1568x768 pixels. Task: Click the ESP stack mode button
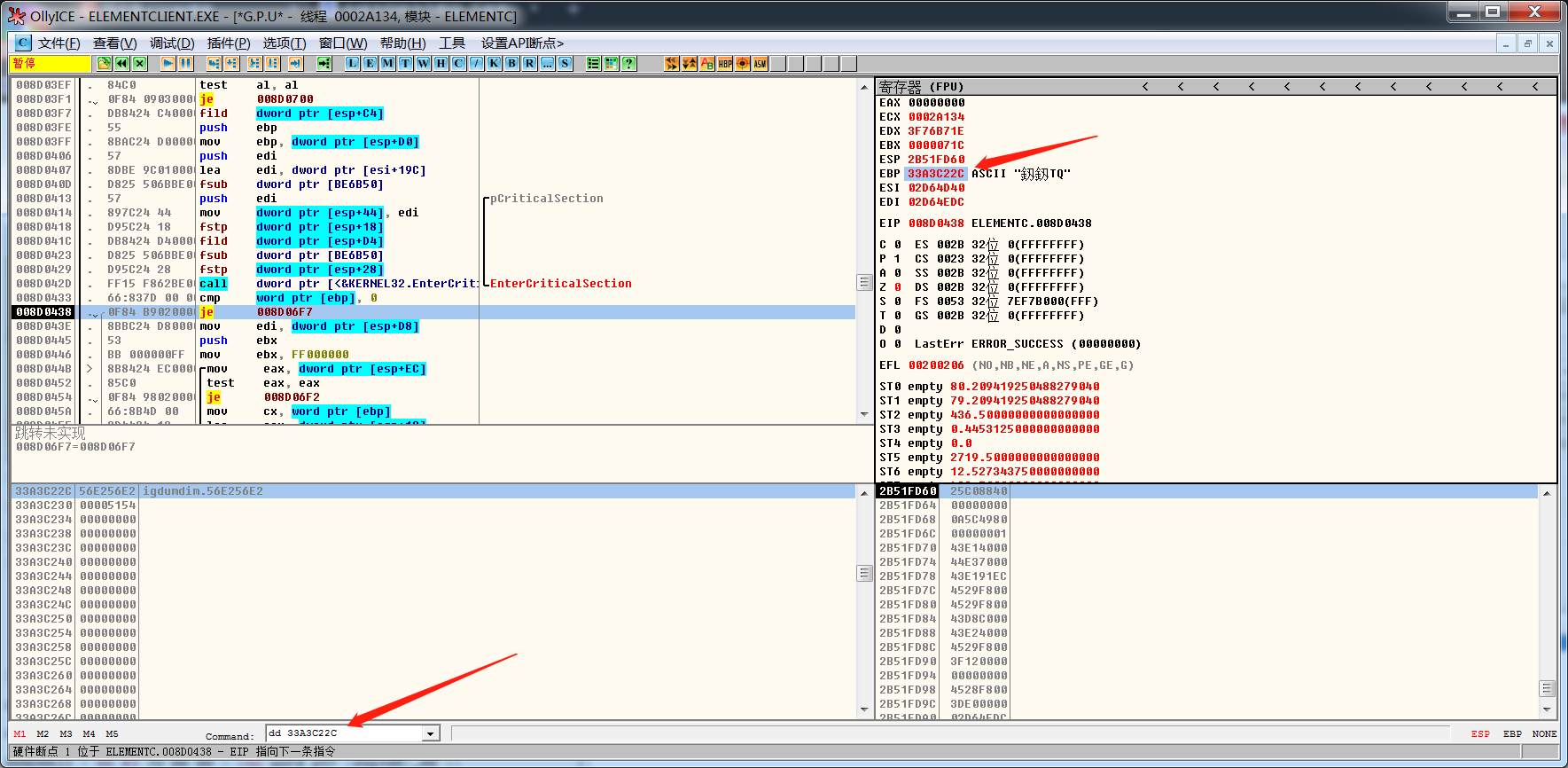(1480, 734)
